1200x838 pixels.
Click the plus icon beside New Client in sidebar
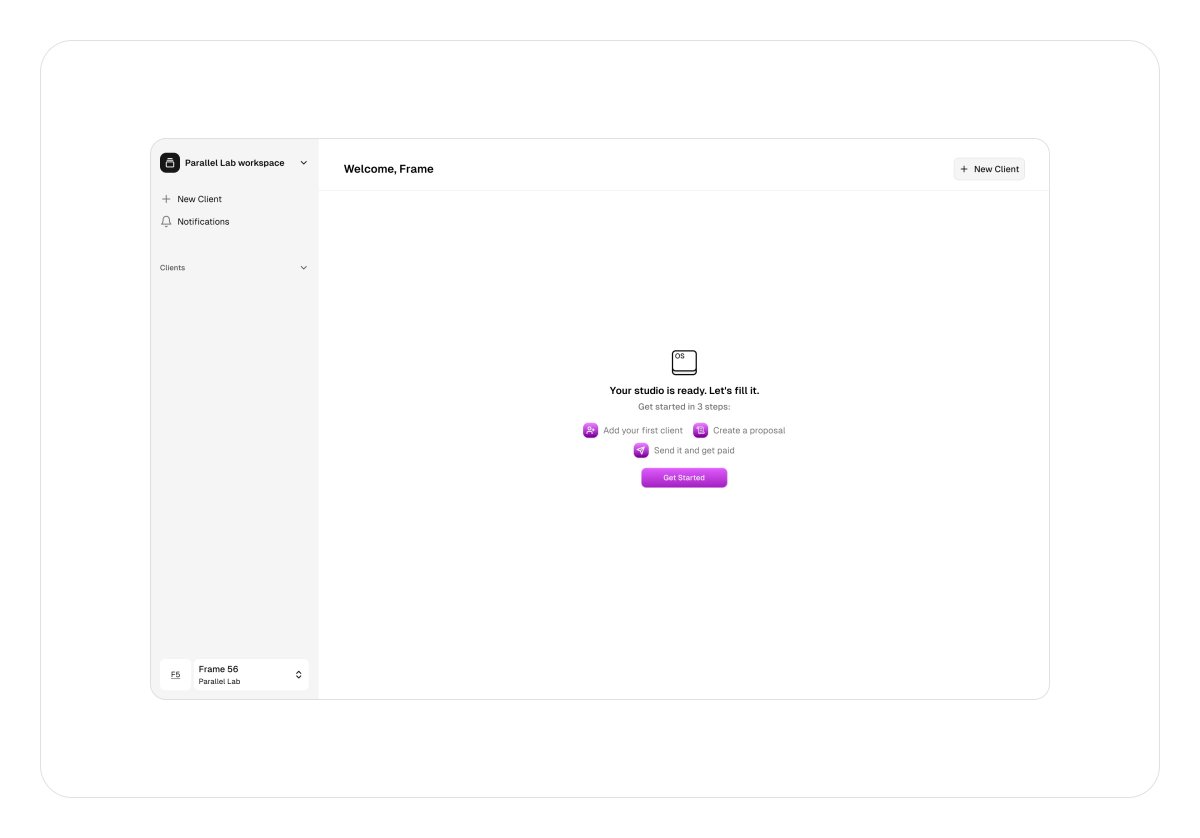[166, 199]
